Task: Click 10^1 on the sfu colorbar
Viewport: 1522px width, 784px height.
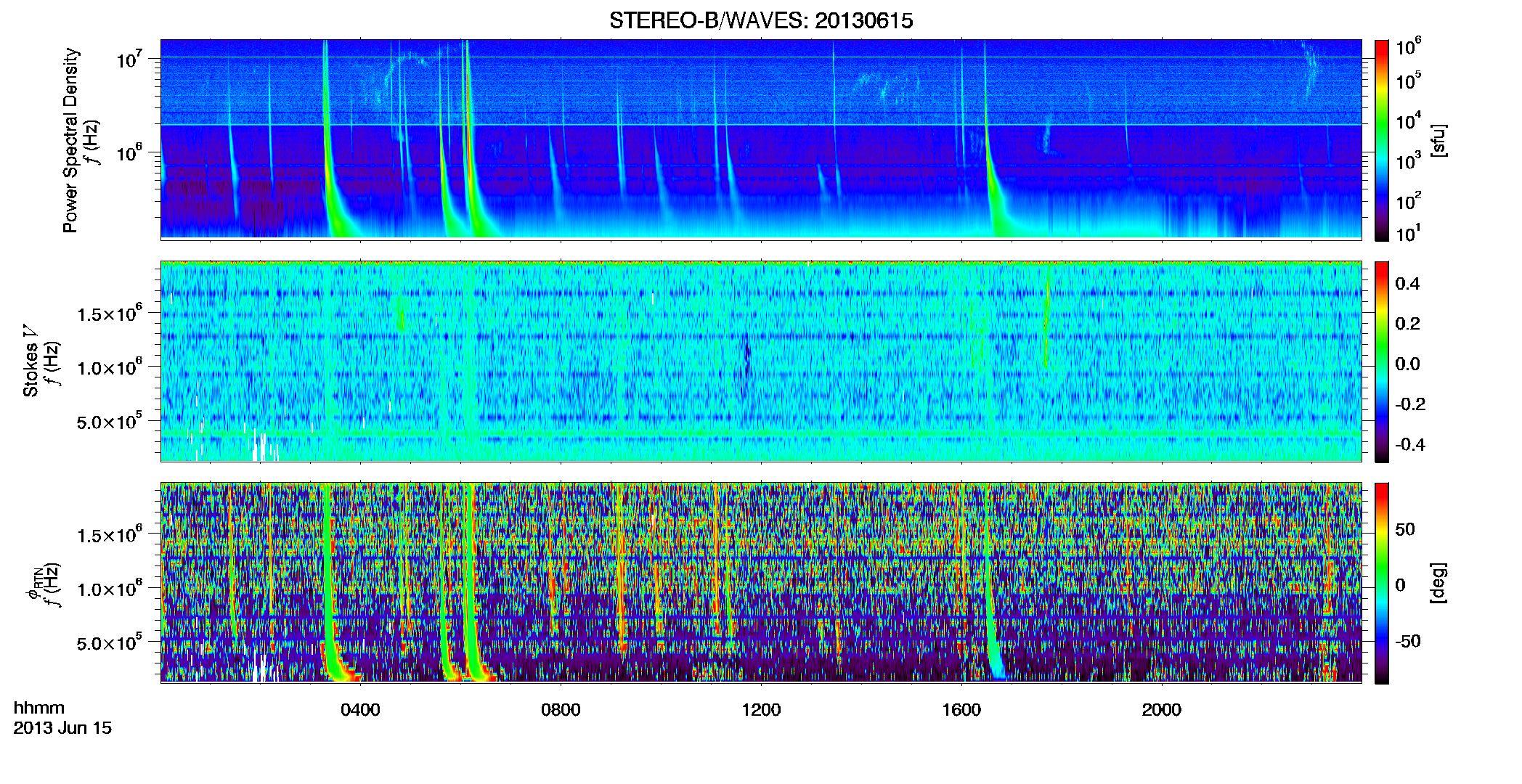Action: point(1409,234)
